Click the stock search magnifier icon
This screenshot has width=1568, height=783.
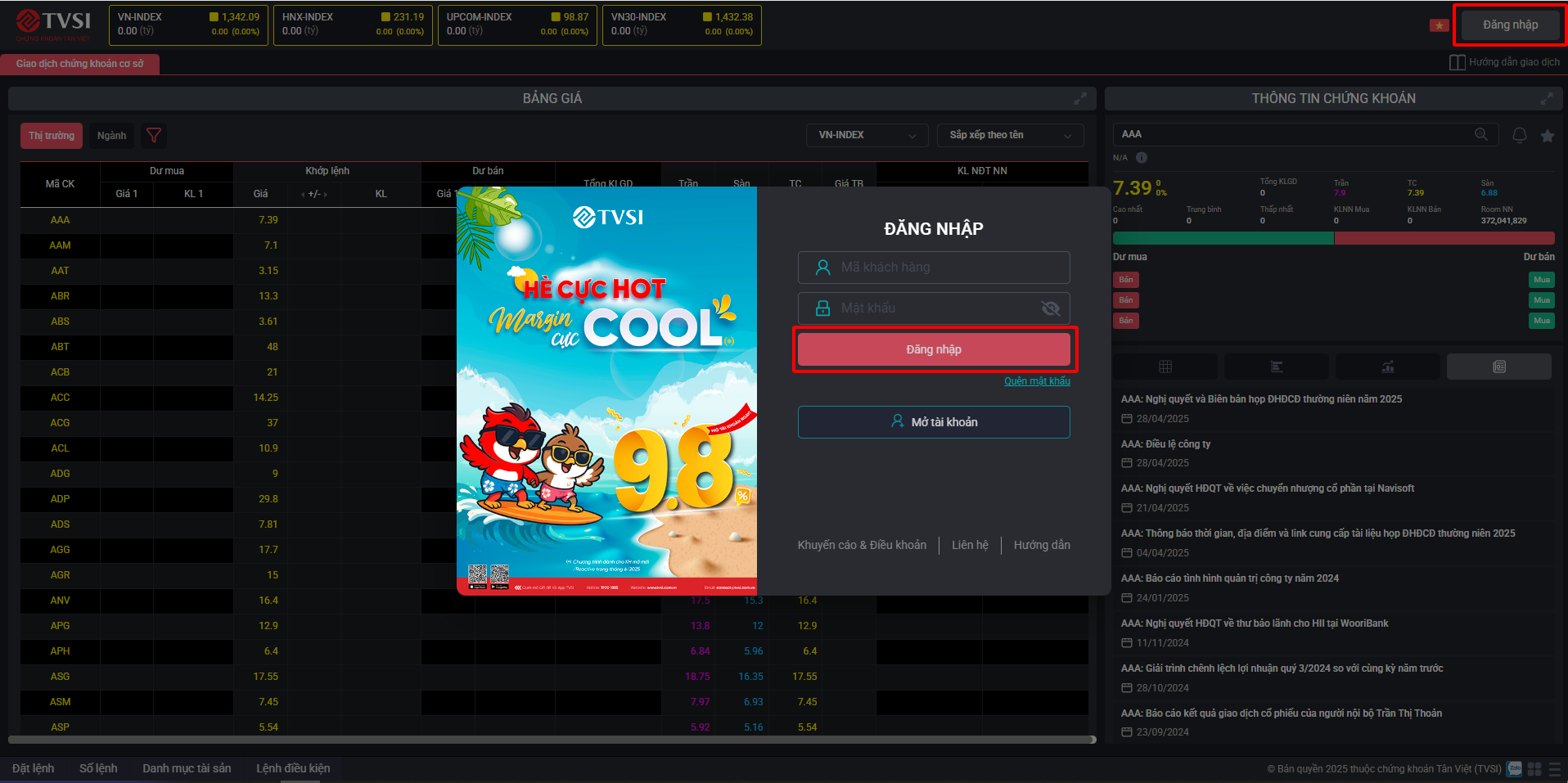click(x=1480, y=134)
